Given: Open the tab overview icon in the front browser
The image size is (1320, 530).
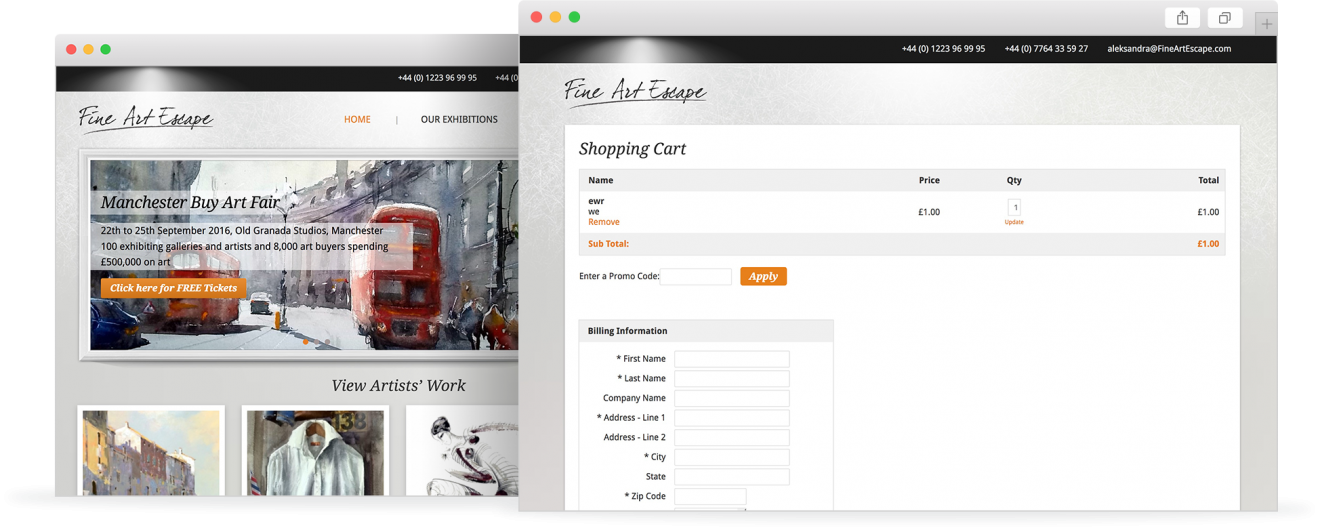Looking at the screenshot, I should click(1224, 18).
